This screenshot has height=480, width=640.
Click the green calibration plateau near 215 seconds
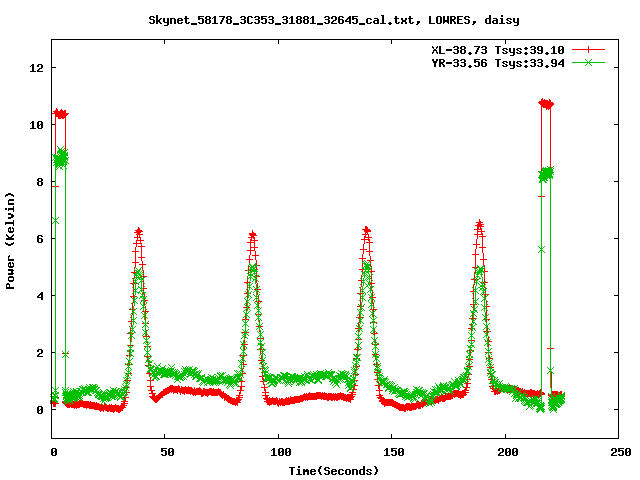tap(546, 175)
